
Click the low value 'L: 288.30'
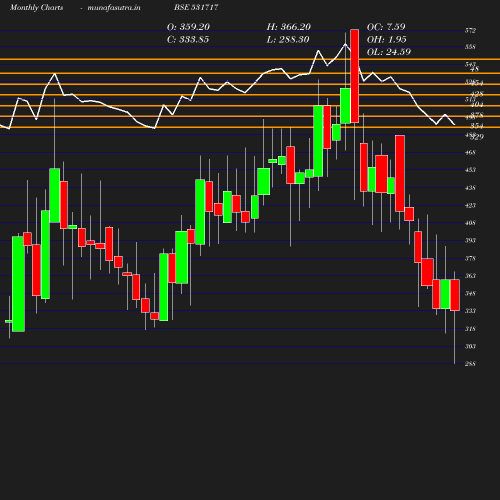288,39
